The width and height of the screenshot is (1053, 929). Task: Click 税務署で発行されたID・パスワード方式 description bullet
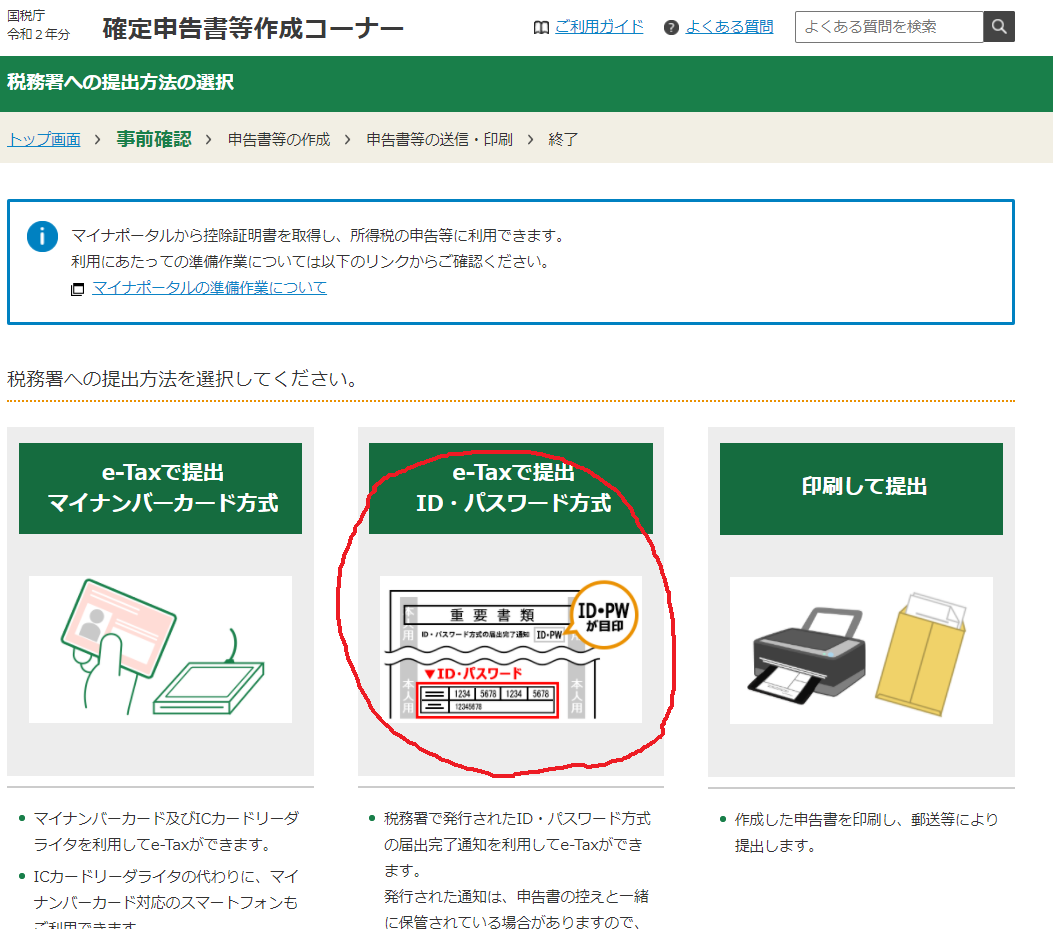coord(517,870)
